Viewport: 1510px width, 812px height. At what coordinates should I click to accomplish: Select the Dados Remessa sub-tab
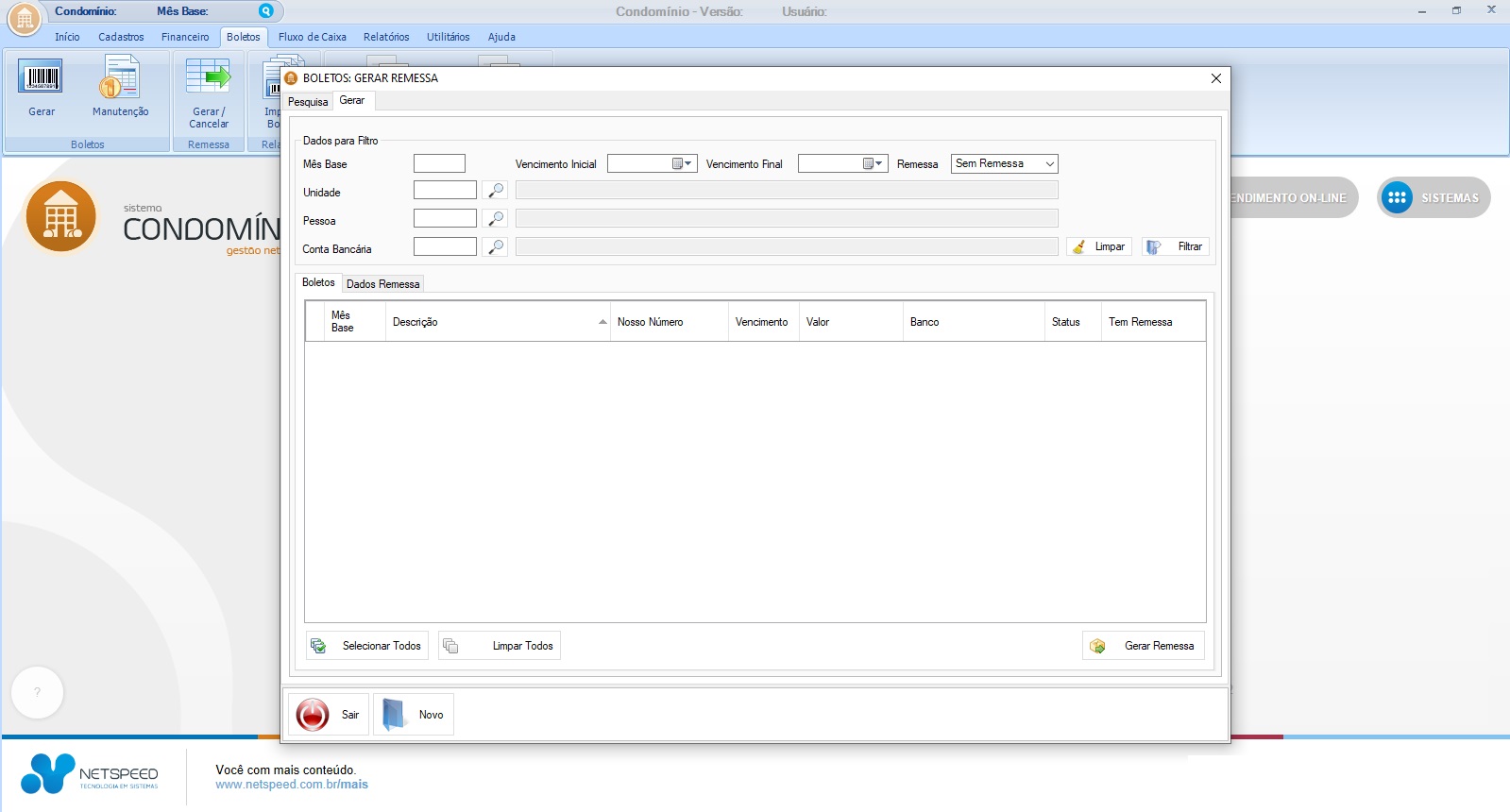[382, 284]
